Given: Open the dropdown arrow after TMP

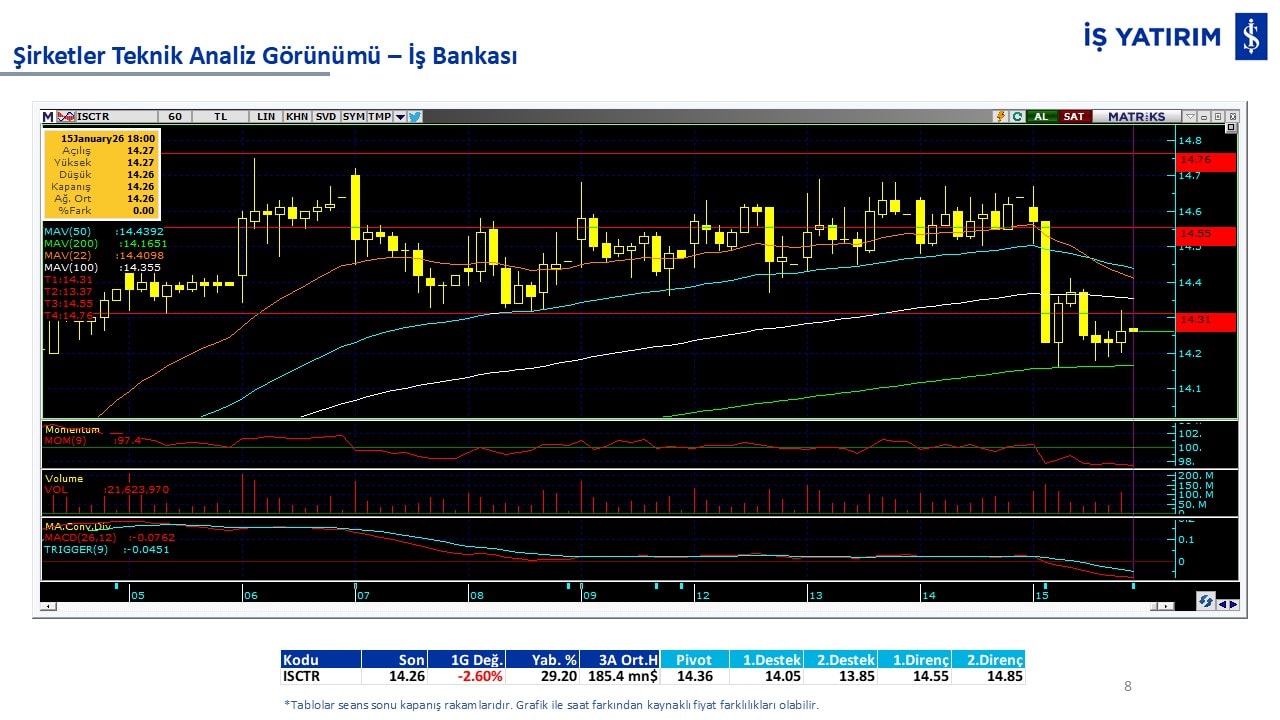Looking at the screenshot, I should coord(400,116).
